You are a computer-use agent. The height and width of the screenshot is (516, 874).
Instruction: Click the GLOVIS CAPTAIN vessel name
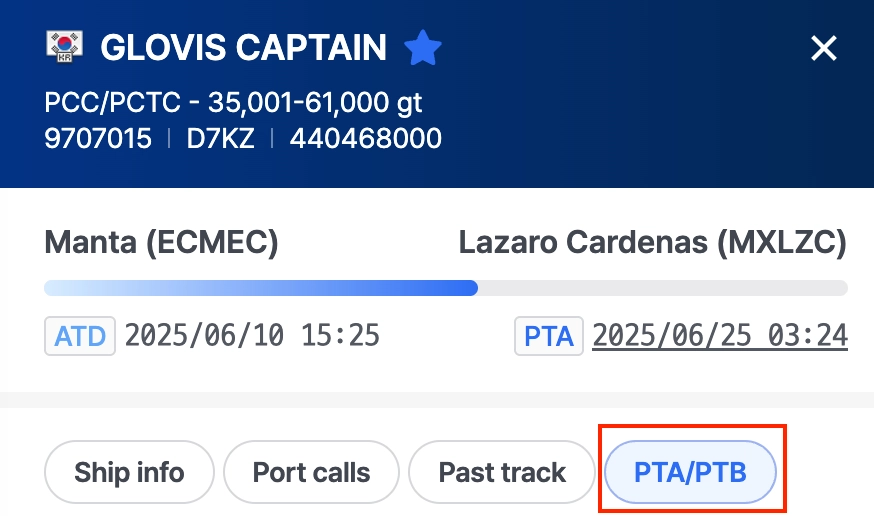[243, 47]
